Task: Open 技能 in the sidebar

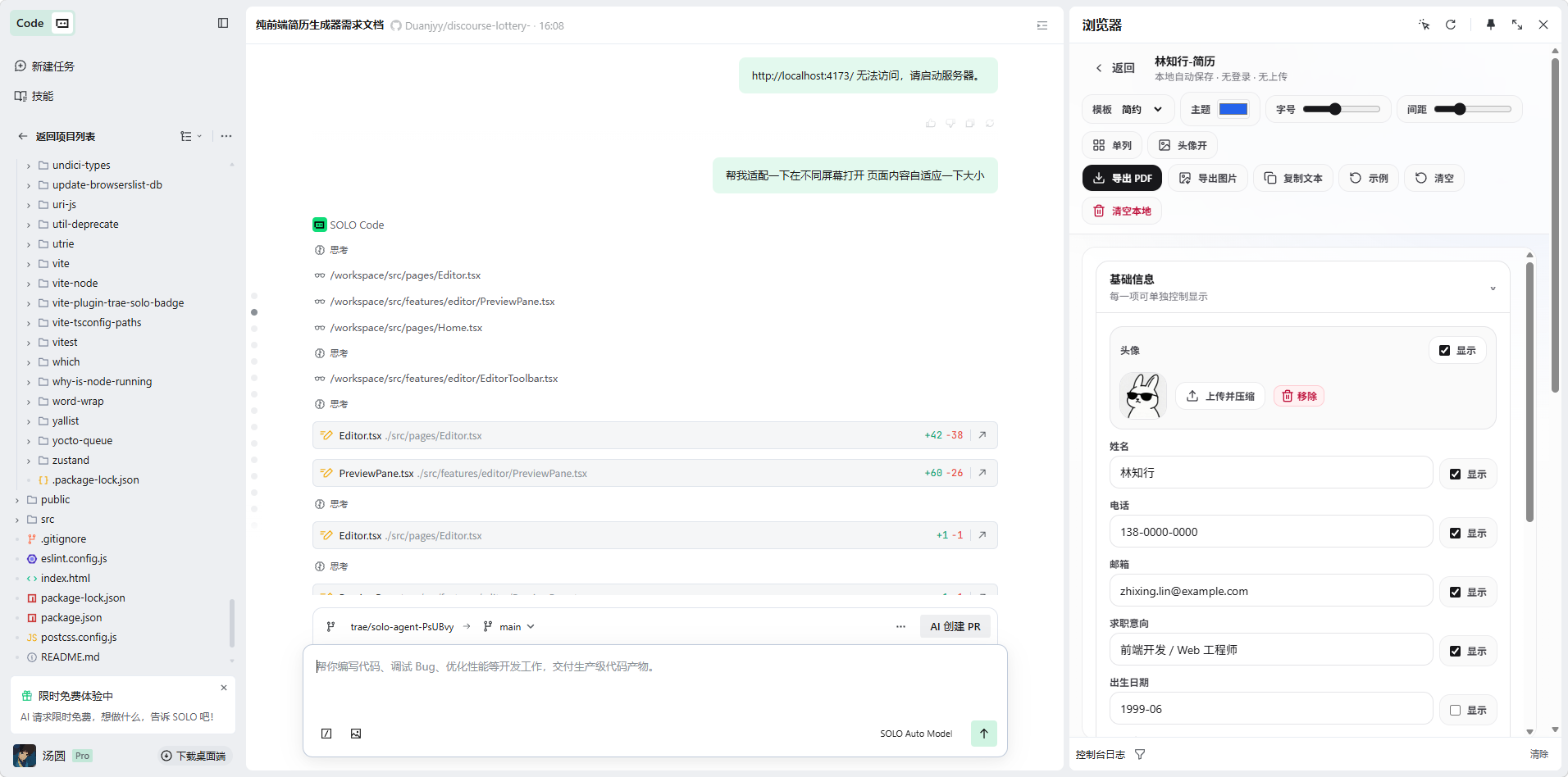Action: pos(42,96)
